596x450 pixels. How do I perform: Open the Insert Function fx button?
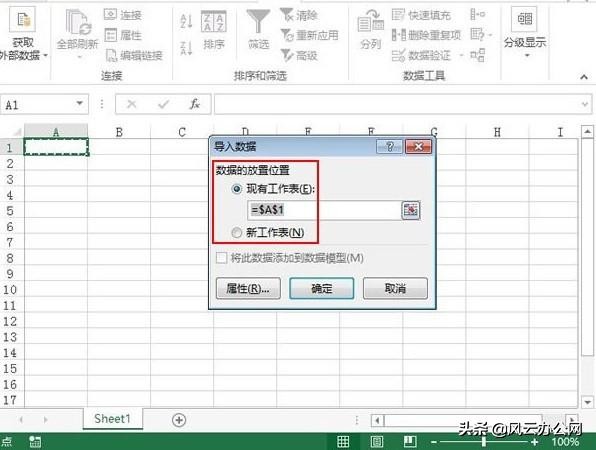pos(195,104)
